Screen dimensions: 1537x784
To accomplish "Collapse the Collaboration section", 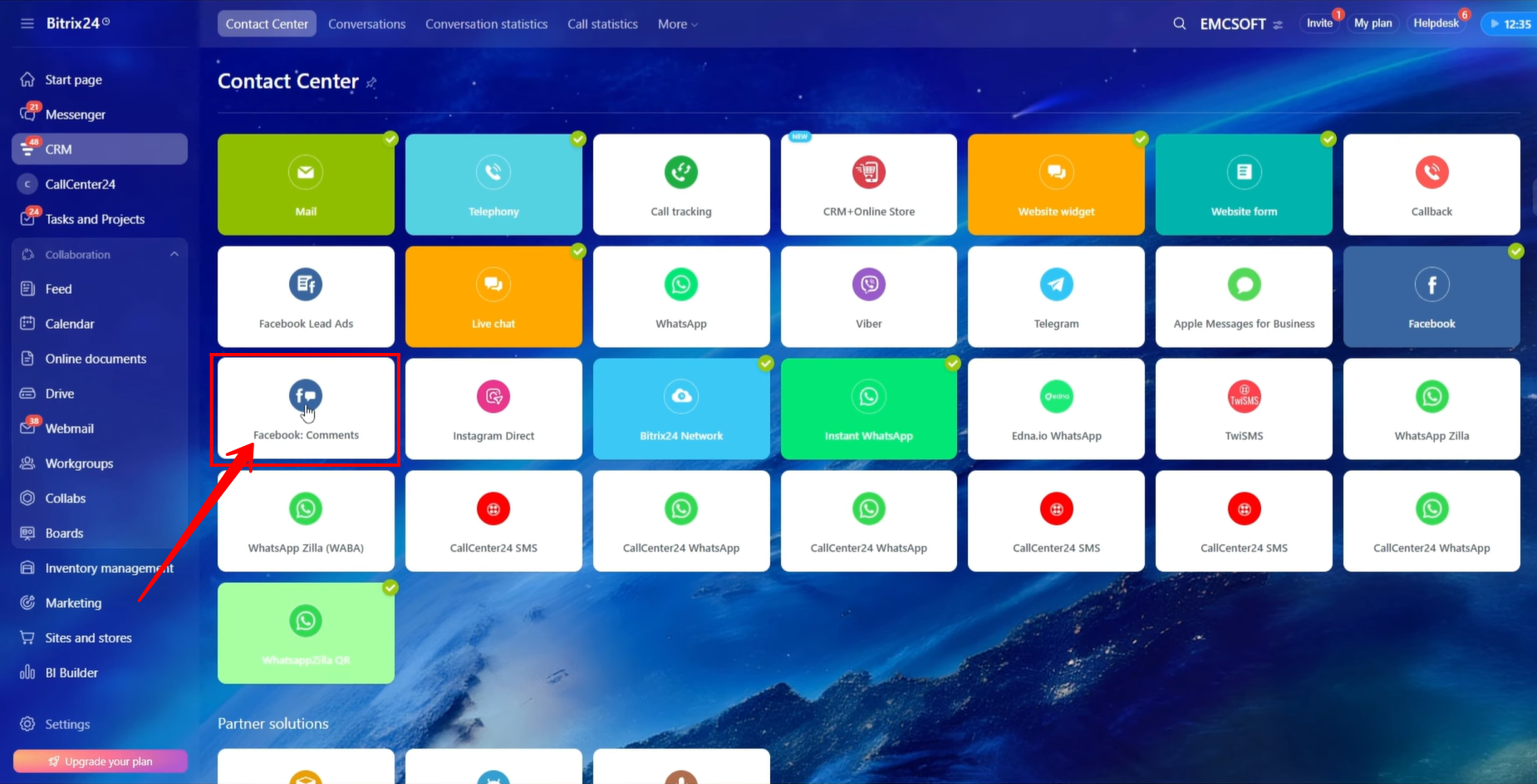I will click(174, 254).
